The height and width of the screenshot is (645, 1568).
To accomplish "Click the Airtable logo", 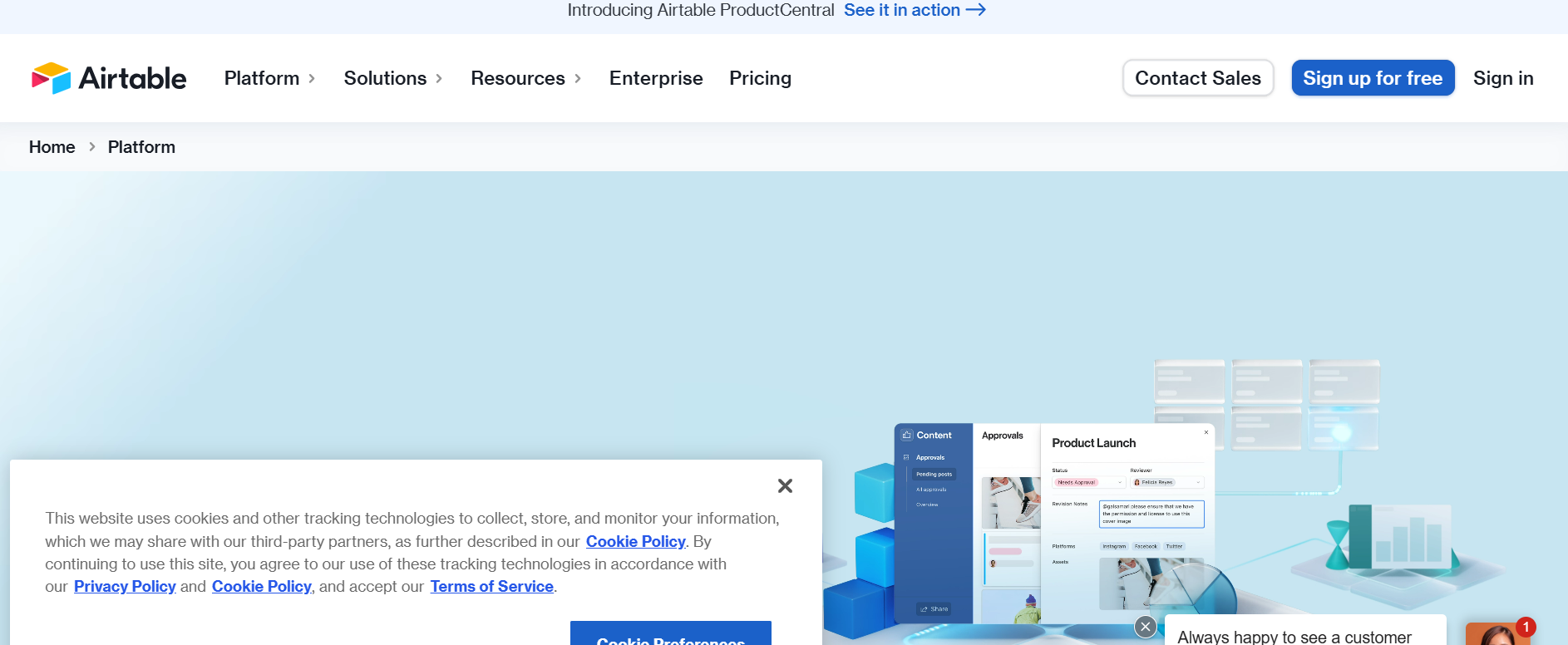I will coord(109,78).
